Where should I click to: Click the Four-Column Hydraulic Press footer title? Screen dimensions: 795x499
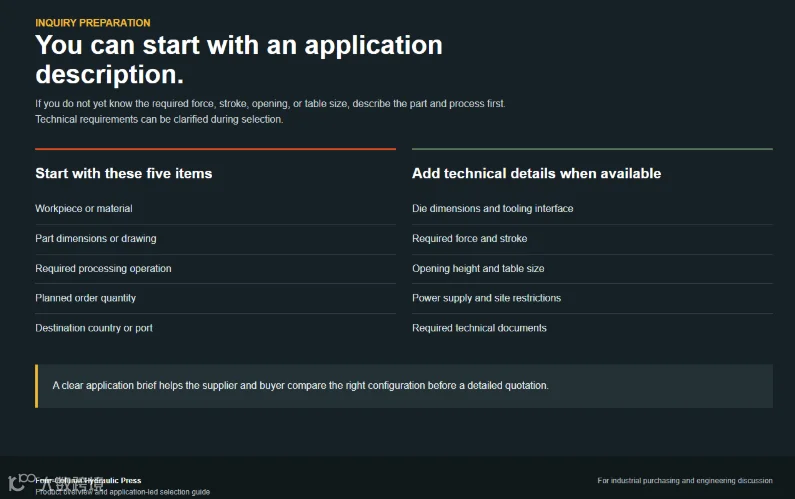[x=88, y=480]
